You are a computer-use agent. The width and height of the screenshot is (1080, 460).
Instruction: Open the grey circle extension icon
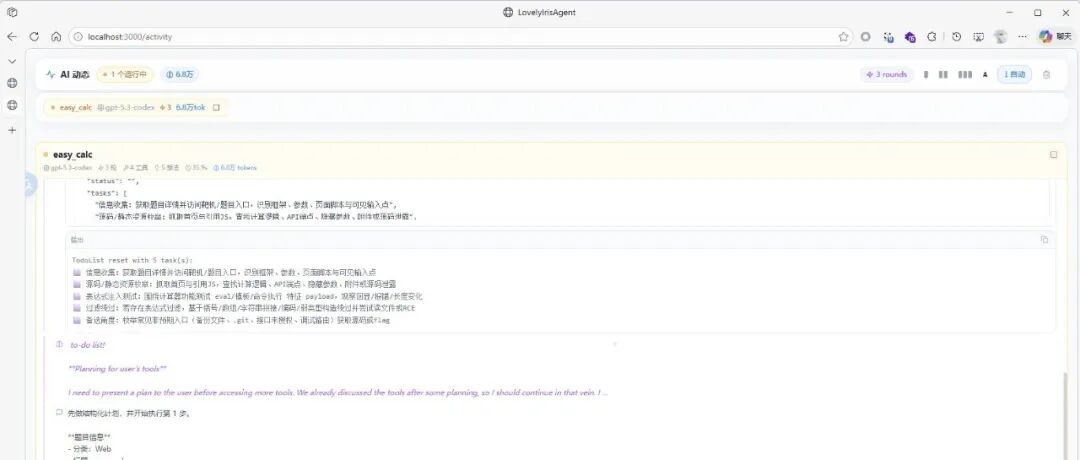pos(866,37)
